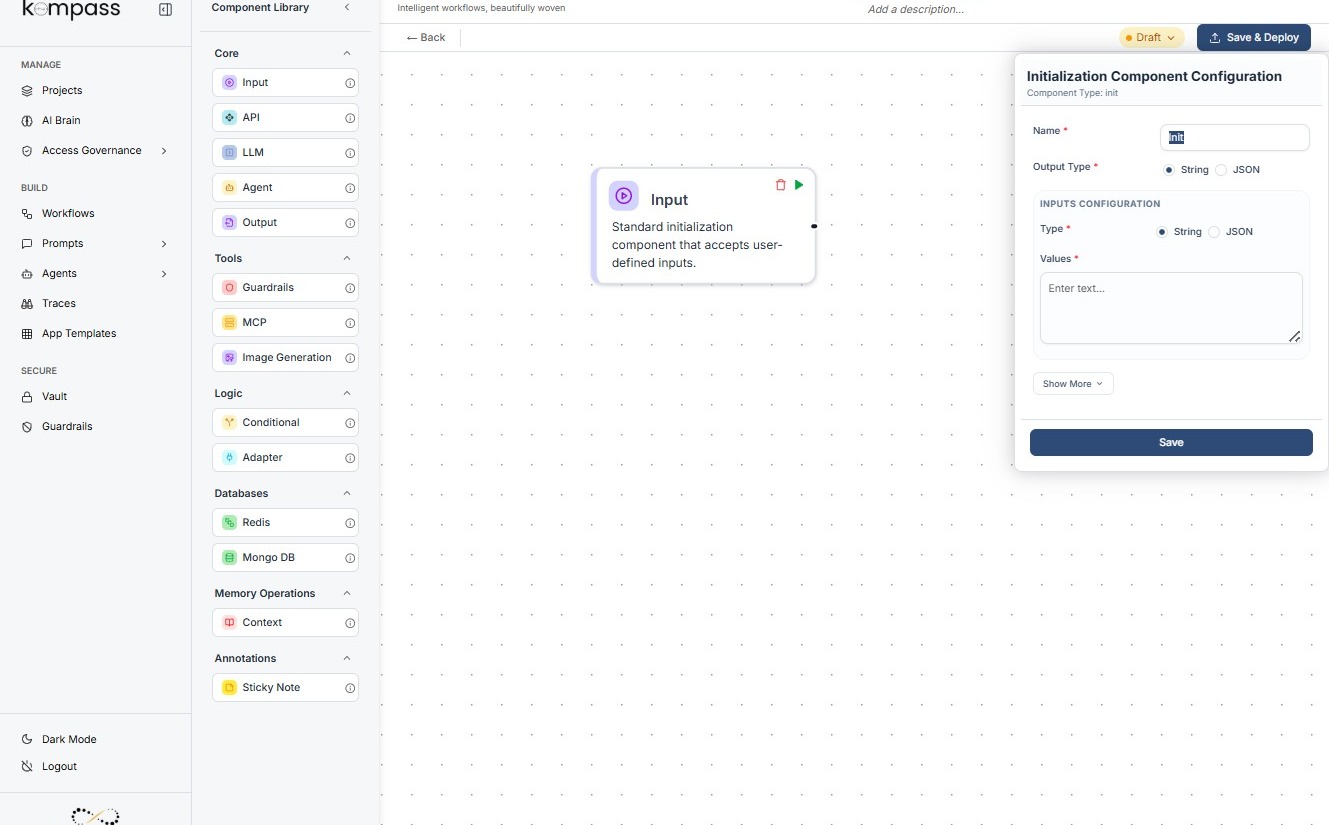Image resolution: width=1329 pixels, height=825 pixels.
Task: Click the info icon beside Mongo DB
Action: click(x=350, y=558)
